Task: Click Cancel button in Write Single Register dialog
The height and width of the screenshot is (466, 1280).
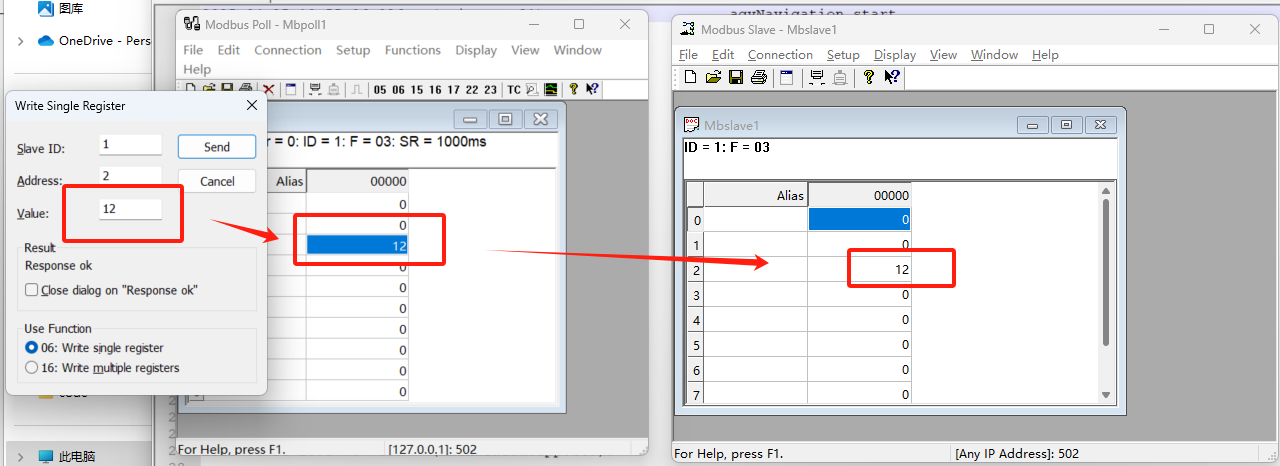Action: (x=217, y=181)
